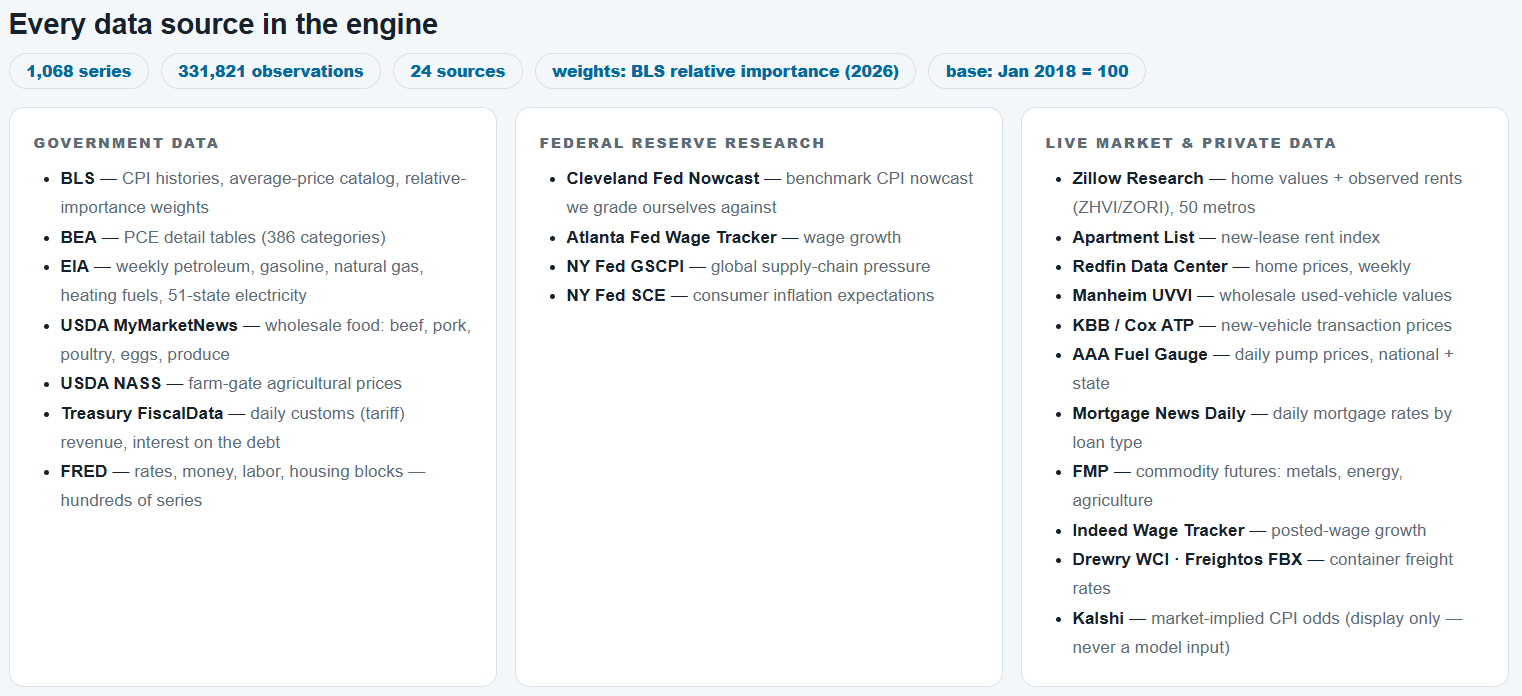1522x696 pixels.
Task: Click the 'Every data source in the engine' heading
Action: (223, 24)
